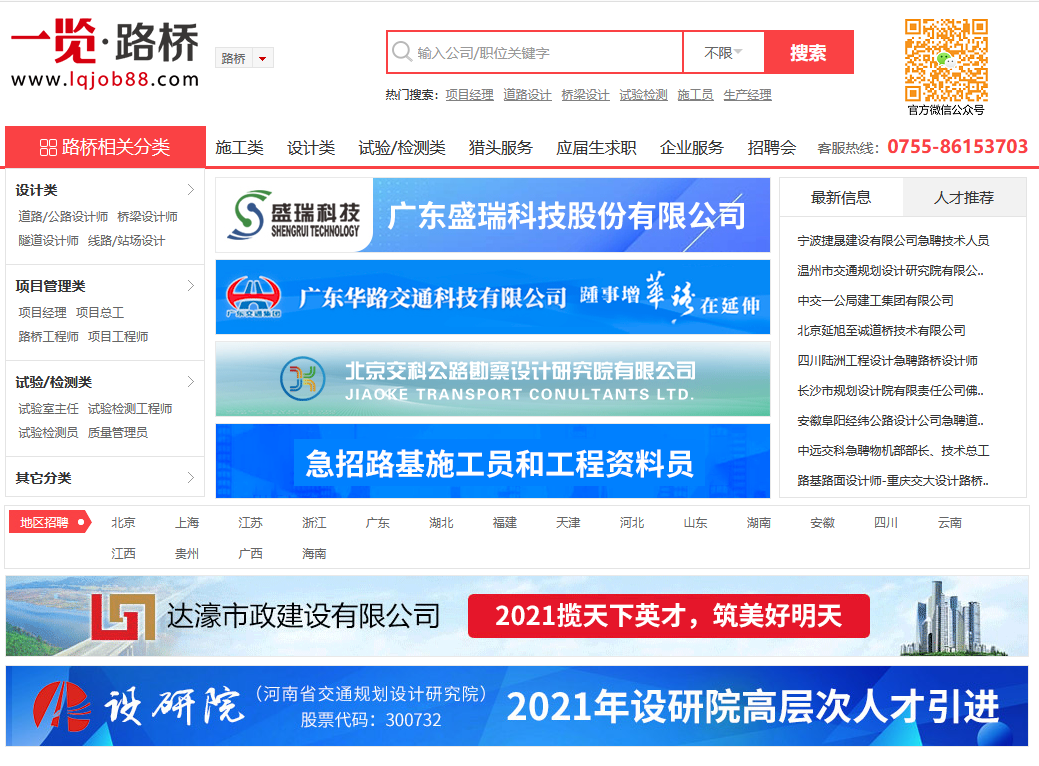Open the 线路/站场设计 category link
This screenshot has height=766, width=1039.
127,241
